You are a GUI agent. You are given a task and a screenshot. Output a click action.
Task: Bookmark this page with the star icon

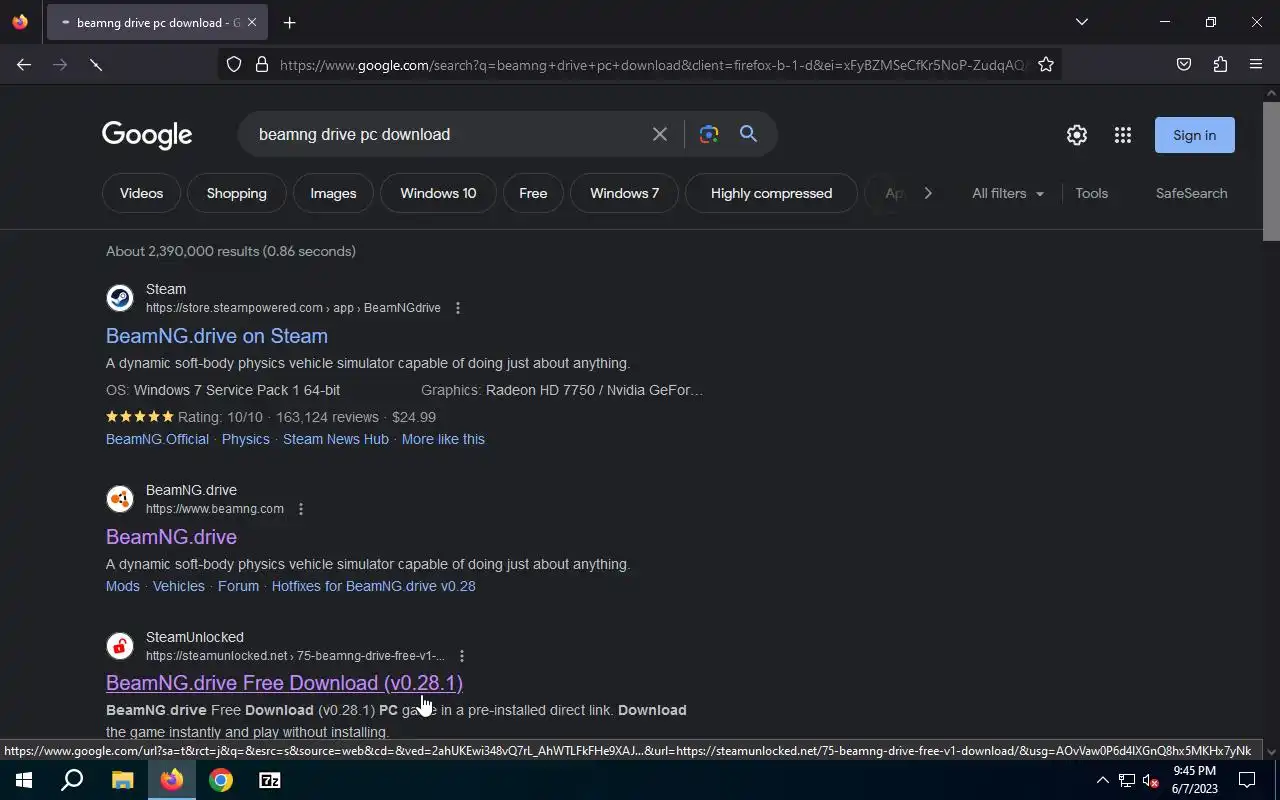point(1046,64)
